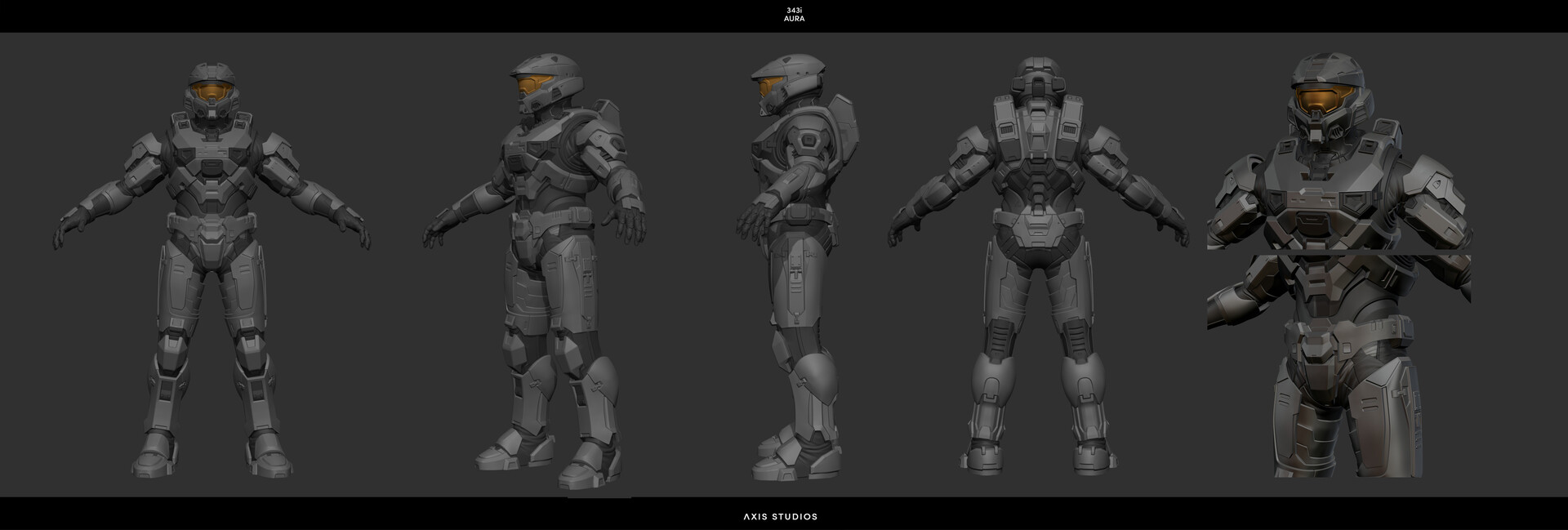Click the knee armor on side profile model
This screenshot has height=530, width=1568.
click(813, 377)
